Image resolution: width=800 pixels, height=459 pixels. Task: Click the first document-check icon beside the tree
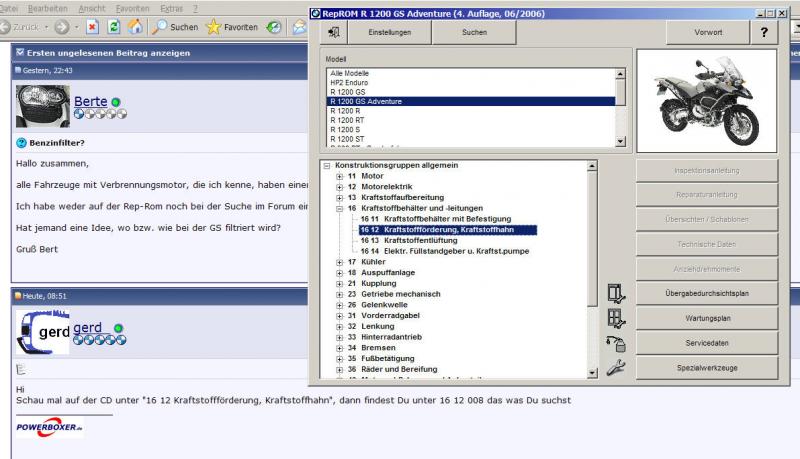(616, 294)
